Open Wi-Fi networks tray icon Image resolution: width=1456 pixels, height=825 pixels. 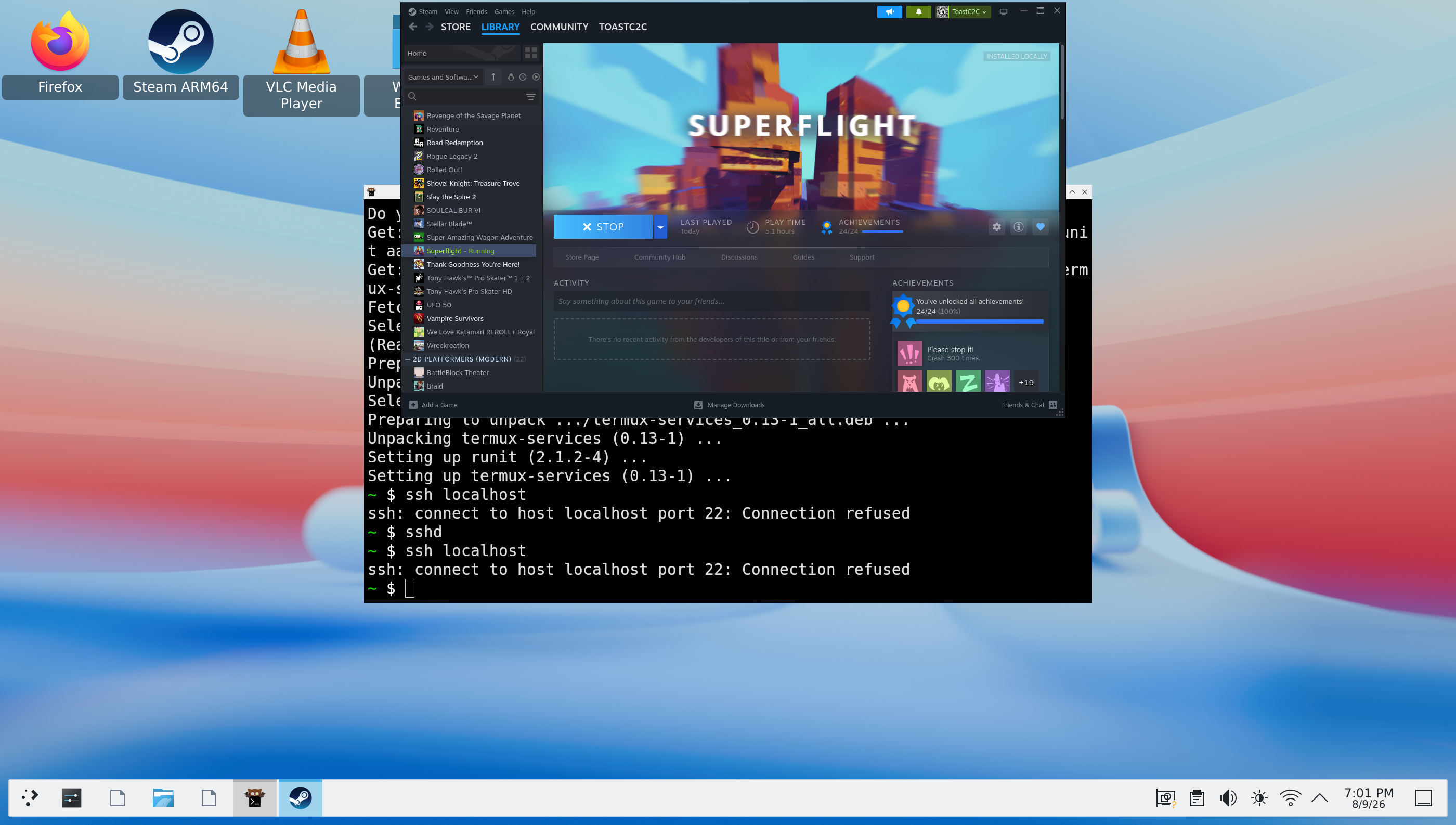pyautogui.click(x=1290, y=798)
